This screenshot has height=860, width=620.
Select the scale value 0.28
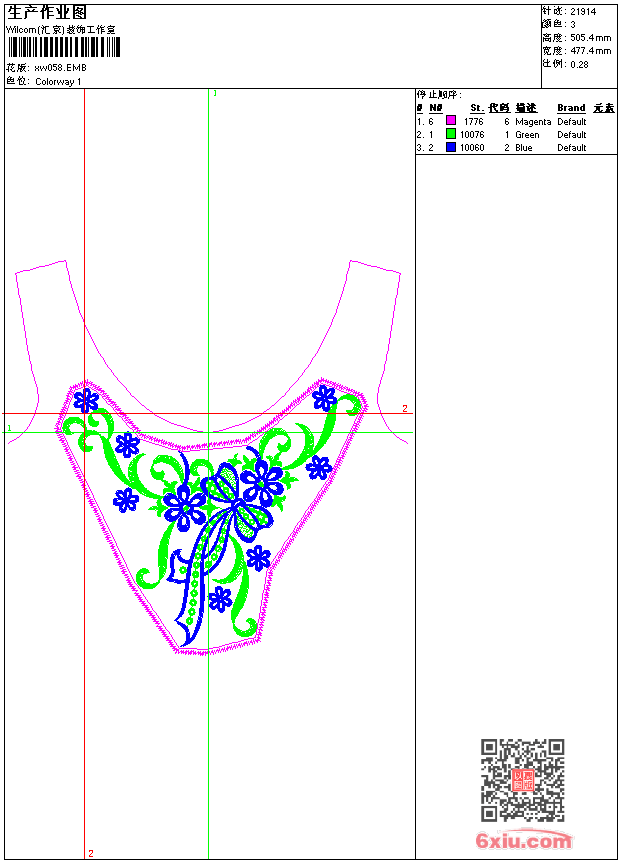[x=579, y=65]
